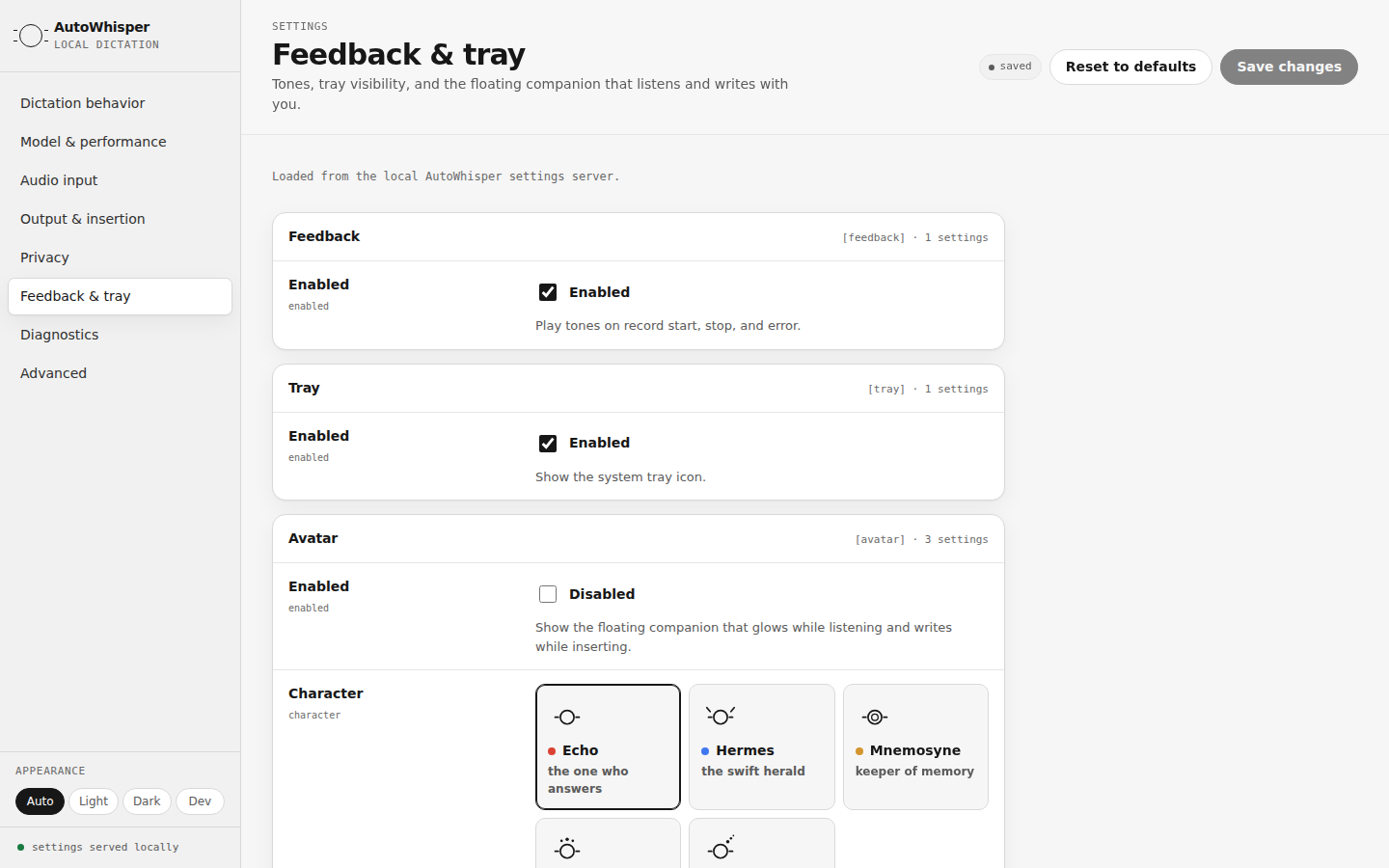Click the 'Character' setting label
Viewport: 1389px width, 868px height.
click(326, 693)
